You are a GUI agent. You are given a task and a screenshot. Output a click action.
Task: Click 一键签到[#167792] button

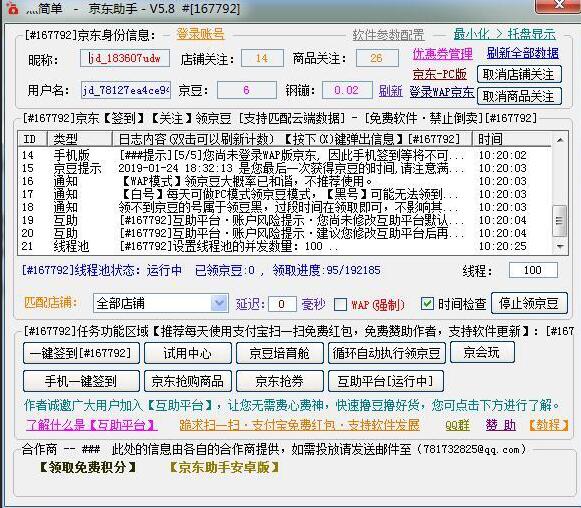(81, 353)
